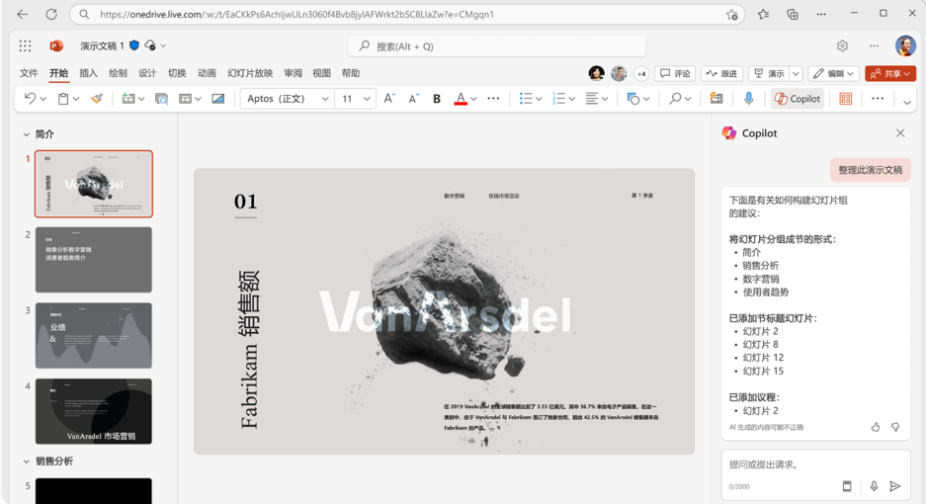
Task: Click the red 共享 share button
Action: pos(890,73)
